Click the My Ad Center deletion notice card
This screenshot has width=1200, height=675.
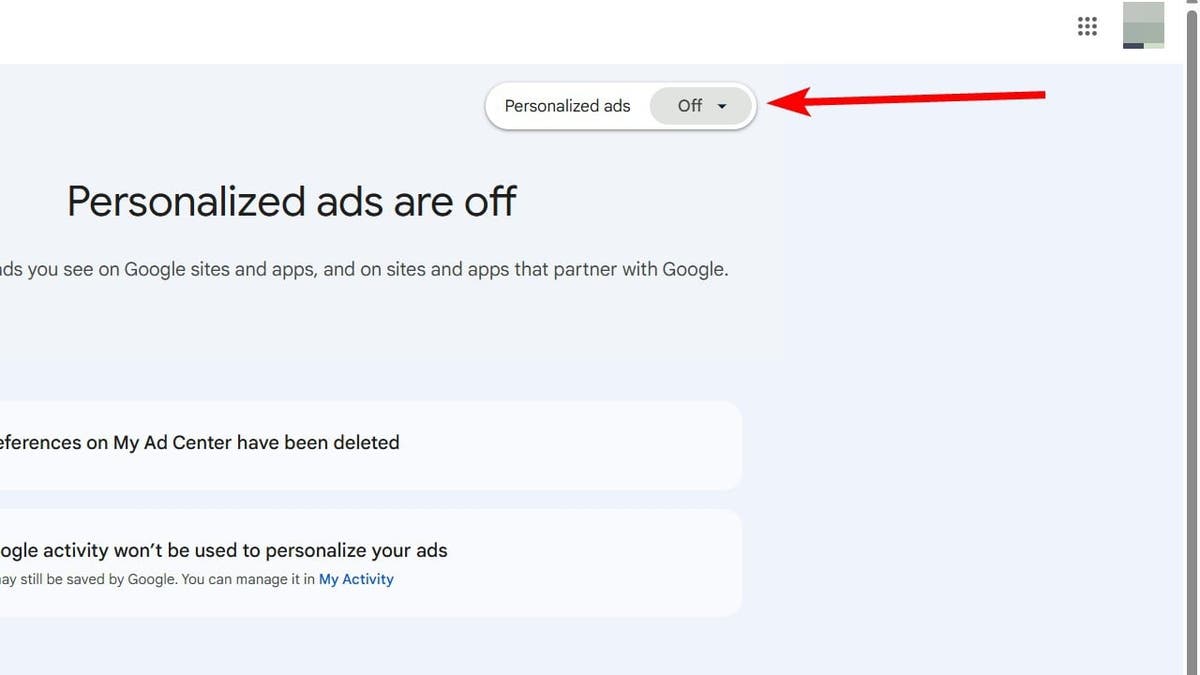pos(370,445)
